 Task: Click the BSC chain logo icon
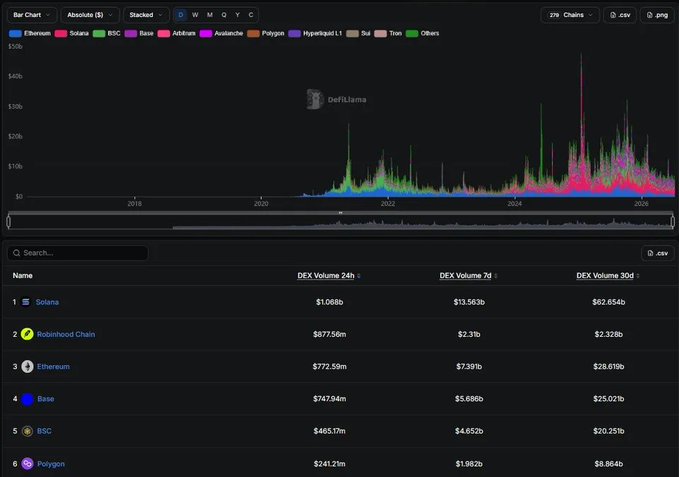(x=27, y=431)
